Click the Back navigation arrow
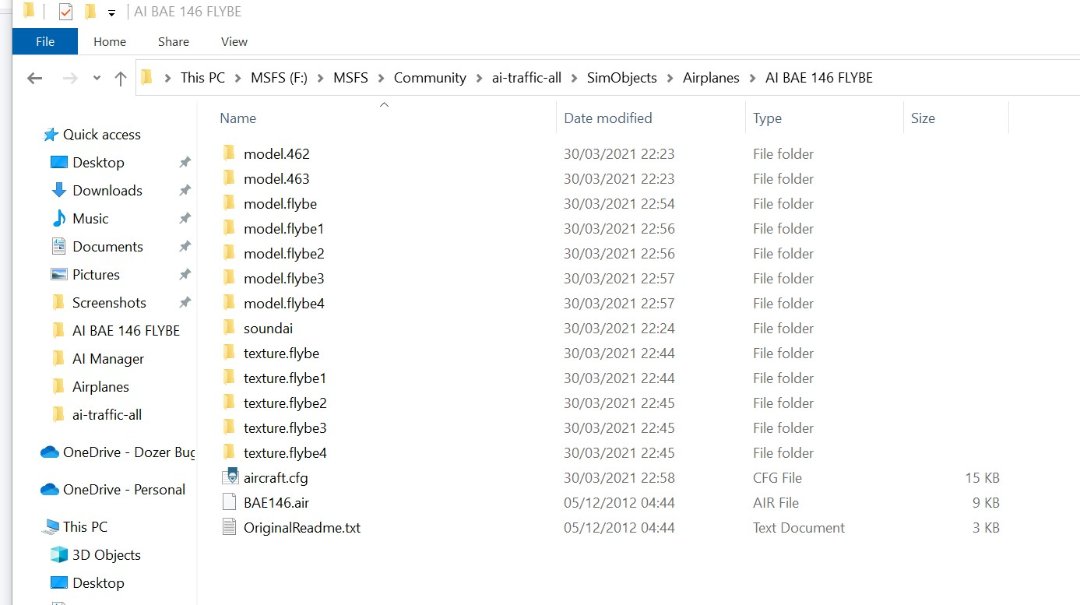 click(x=34, y=79)
